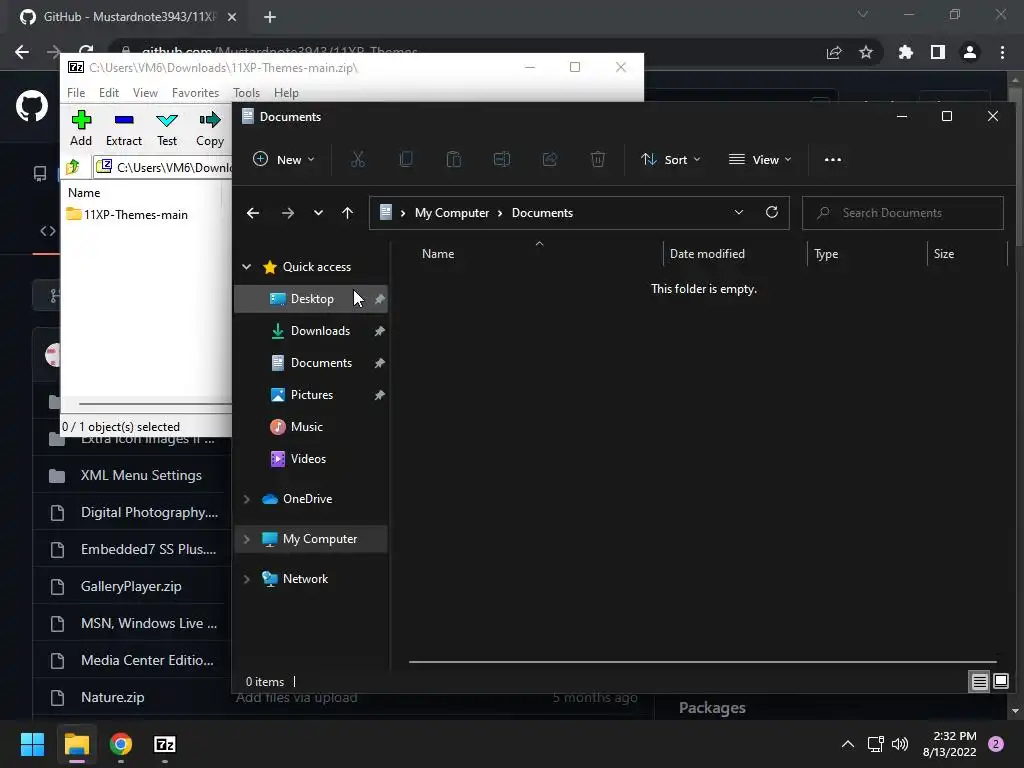
Task: Select Music in Quick access
Action: pos(311,427)
